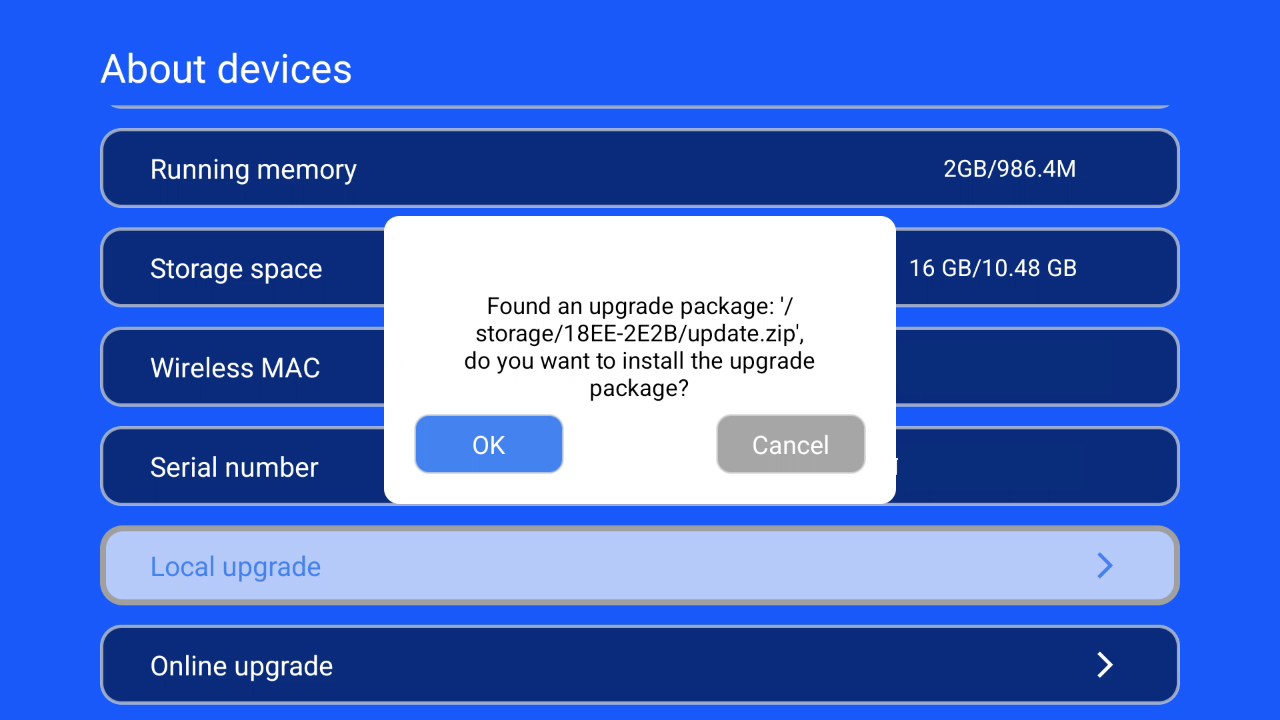Click the 2GB/986.4M memory value

pyautogui.click(x=1009, y=169)
